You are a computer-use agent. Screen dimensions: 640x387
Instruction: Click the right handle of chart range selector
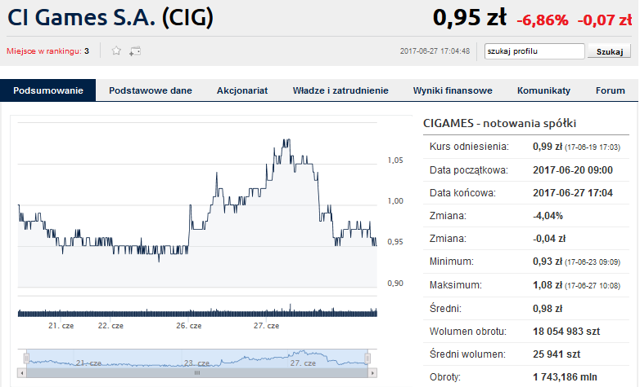(367, 358)
